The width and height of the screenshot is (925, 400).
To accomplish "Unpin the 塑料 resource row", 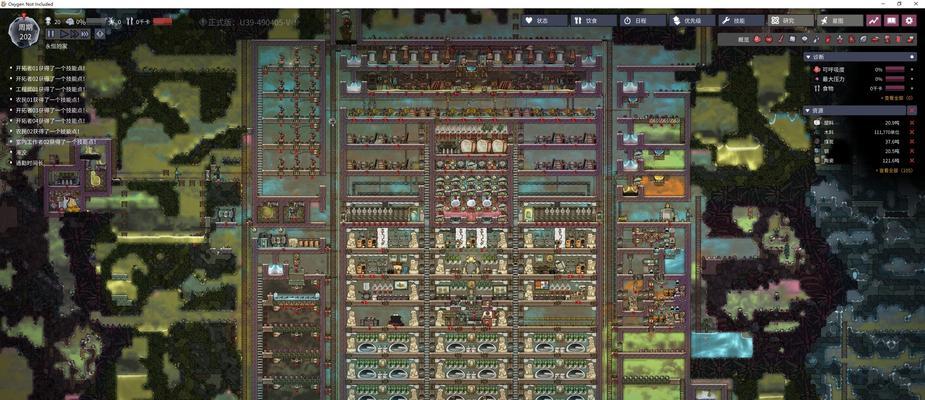I will click(911, 123).
